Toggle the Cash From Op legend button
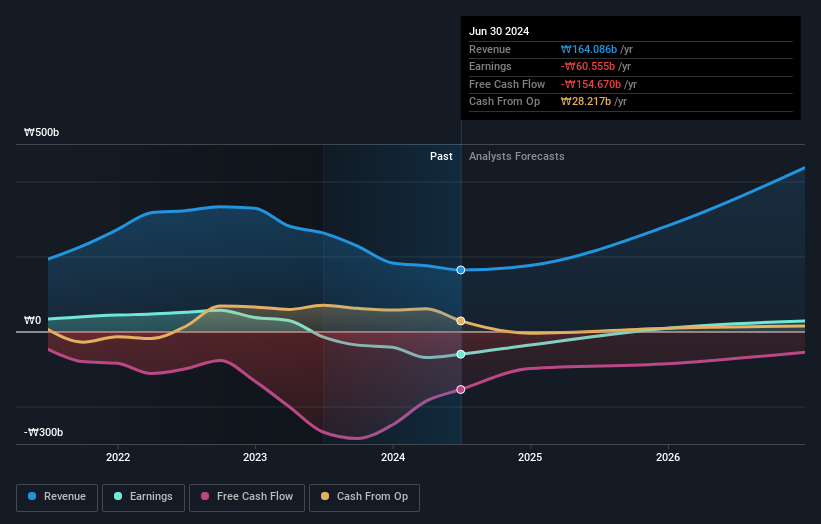The image size is (821, 524). point(364,497)
